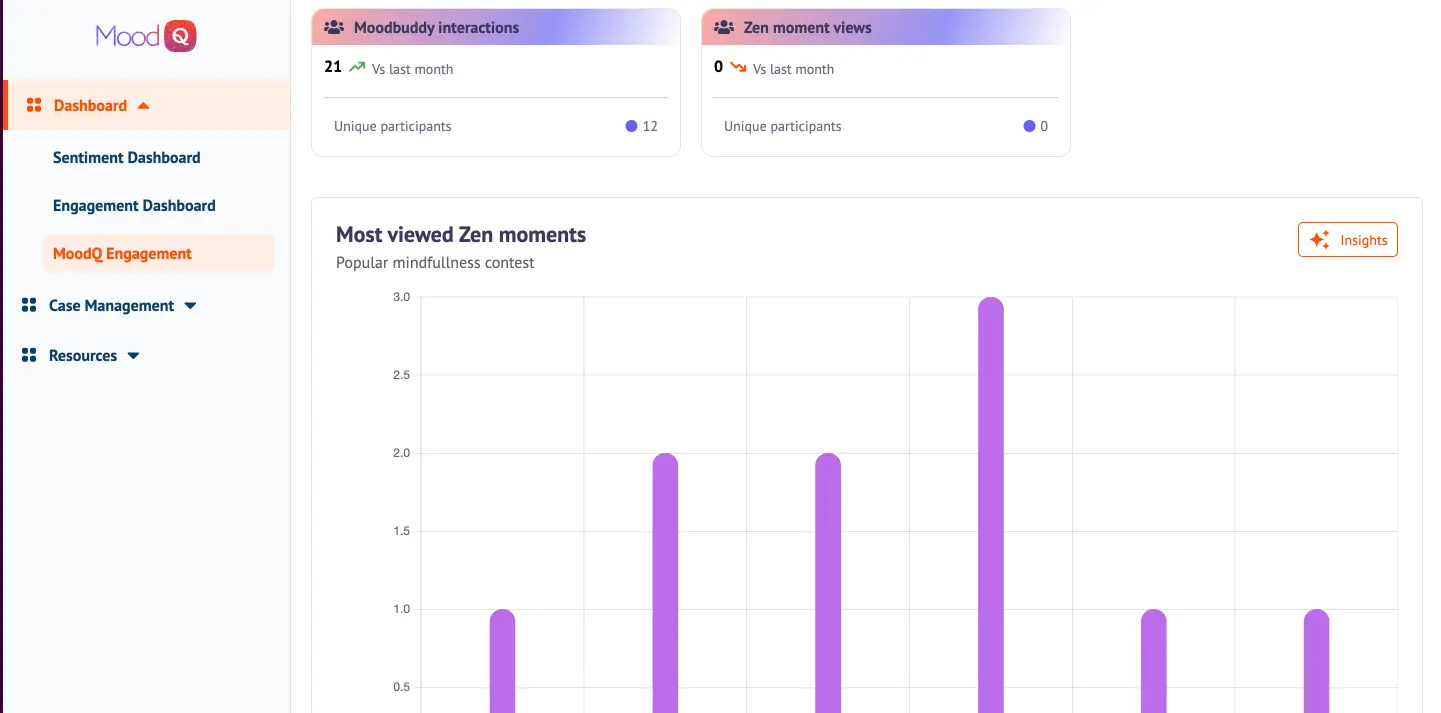This screenshot has height=713, width=1441.
Task: Click the Dashboard grid icon
Action: point(33,106)
